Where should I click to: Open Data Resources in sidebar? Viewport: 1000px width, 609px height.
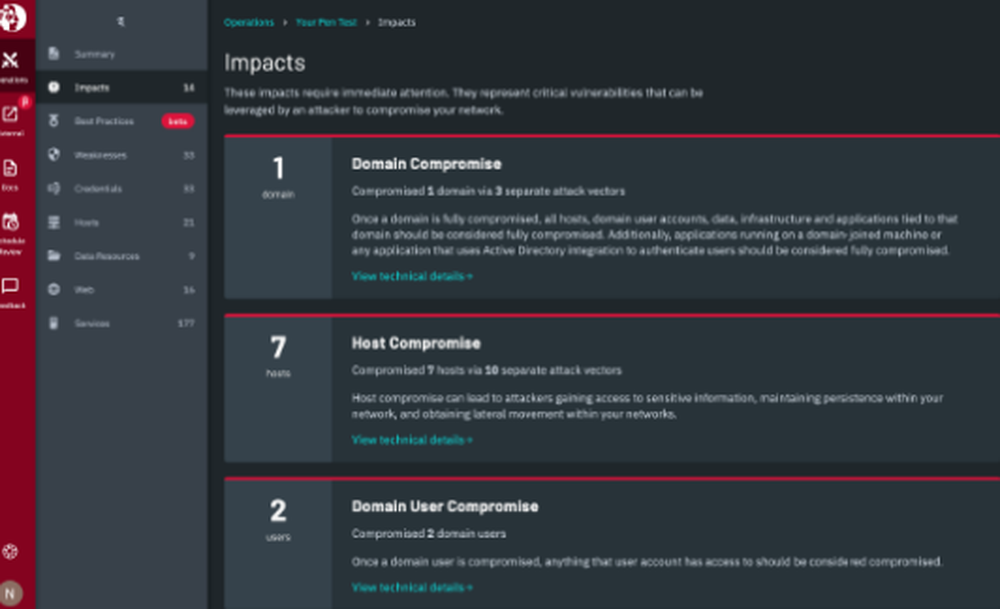click(106, 256)
